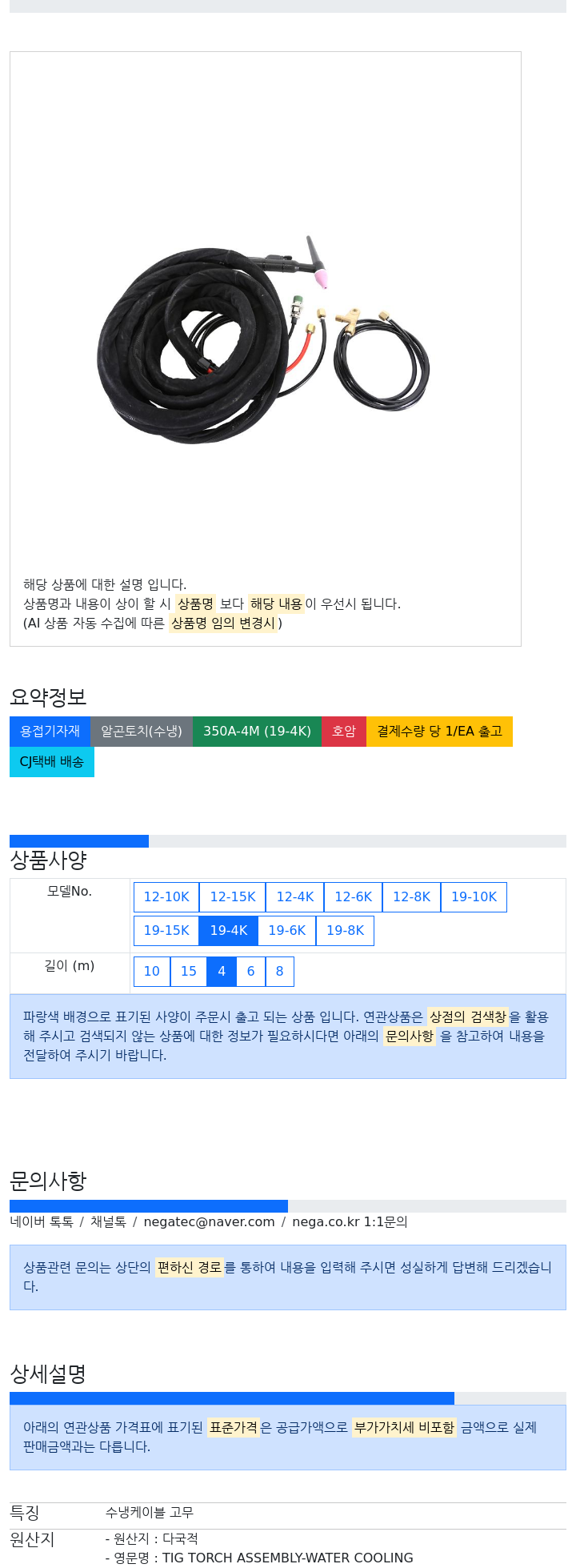The width and height of the screenshot is (576, 1568).
Task: Choose model 19-10K
Action: coord(474,897)
